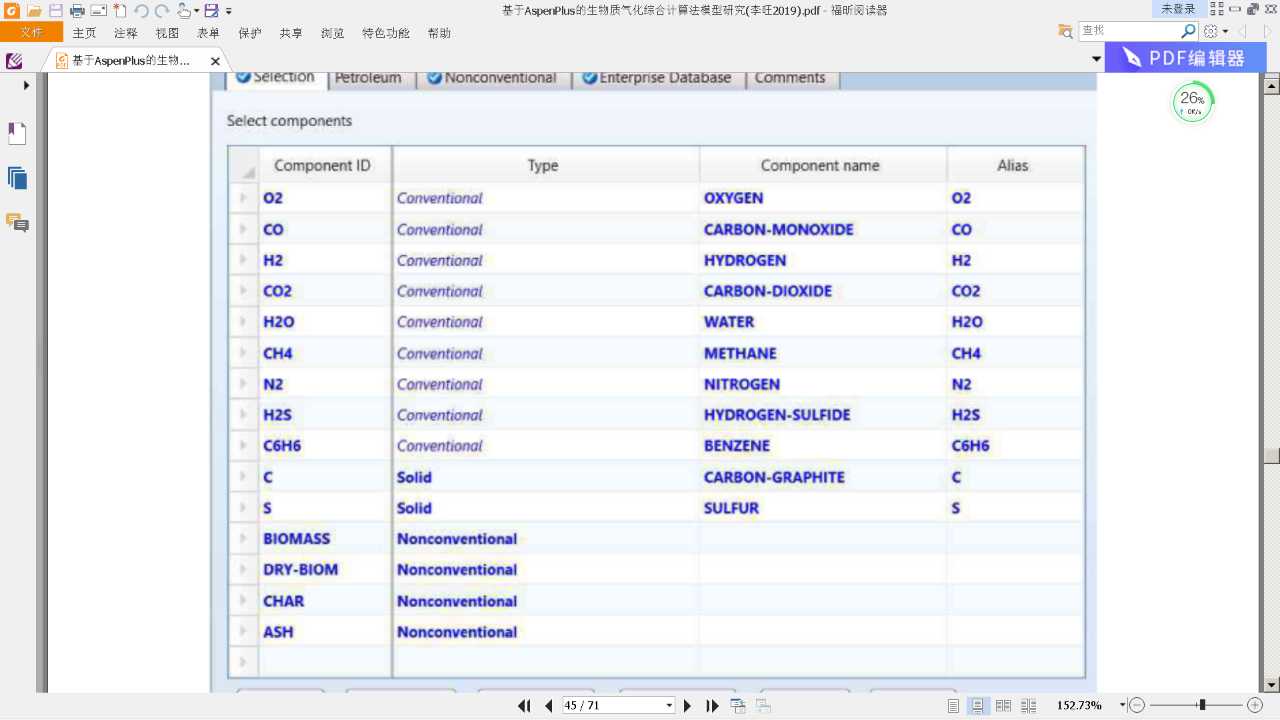This screenshot has width=1280, height=720.
Task: Expand the row arrow for C6H6
Action: pyautogui.click(x=243, y=446)
